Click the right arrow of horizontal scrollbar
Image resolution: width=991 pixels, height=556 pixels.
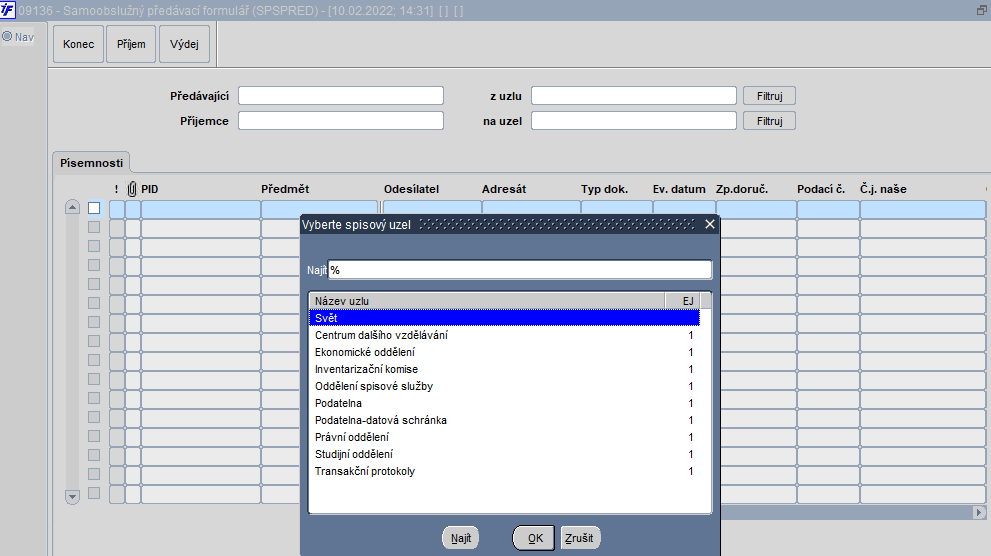click(x=979, y=512)
